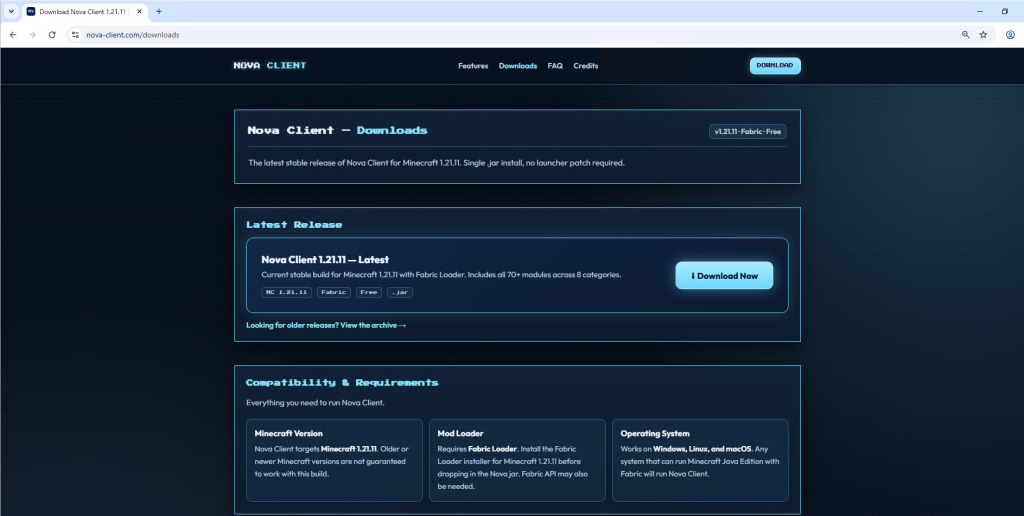The width and height of the screenshot is (1024, 516).
Task: Bookmark this page with star icon
Action: click(983, 35)
